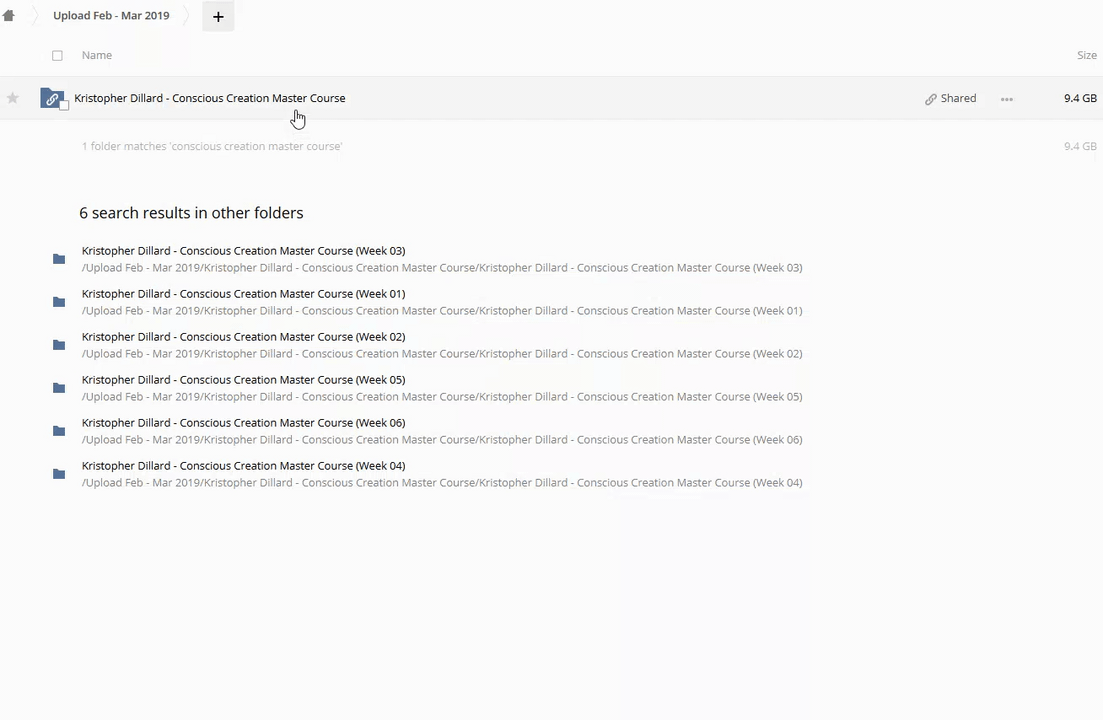Viewport: 1103px width, 720px height.
Task: Open the Shared sharing details
Action: 950,98
